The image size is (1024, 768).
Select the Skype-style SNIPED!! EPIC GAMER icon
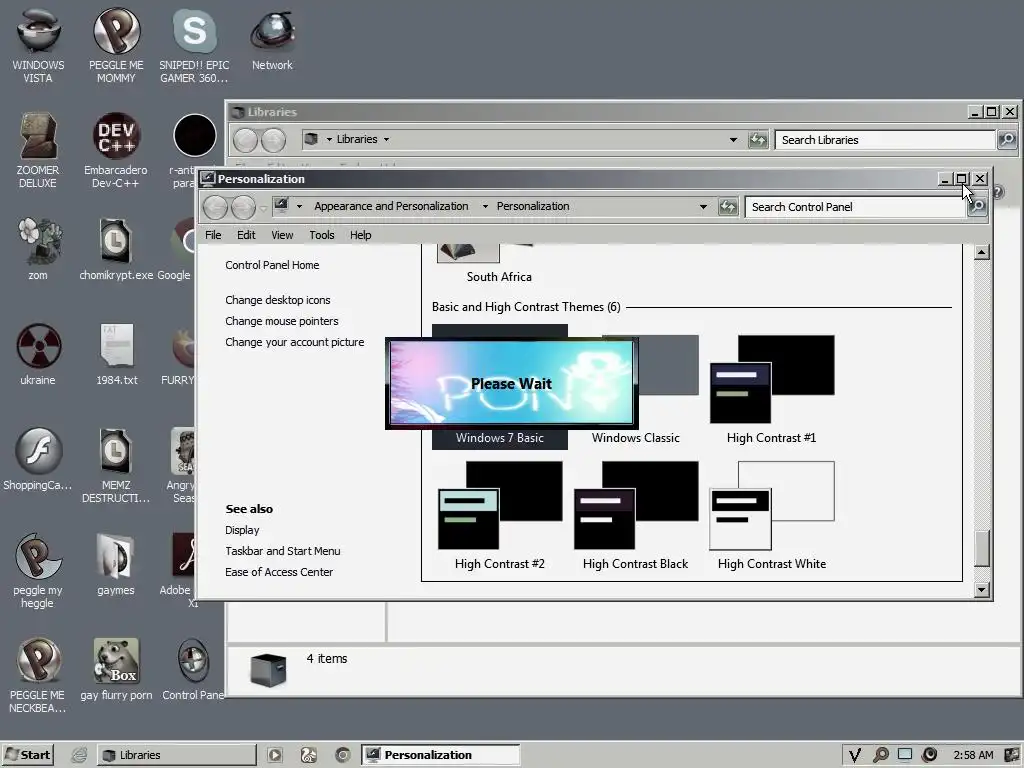(x=194, y=45)
